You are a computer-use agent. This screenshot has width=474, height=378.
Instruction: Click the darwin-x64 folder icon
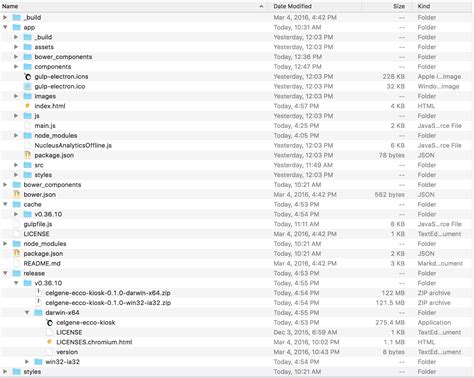[39, 313]
